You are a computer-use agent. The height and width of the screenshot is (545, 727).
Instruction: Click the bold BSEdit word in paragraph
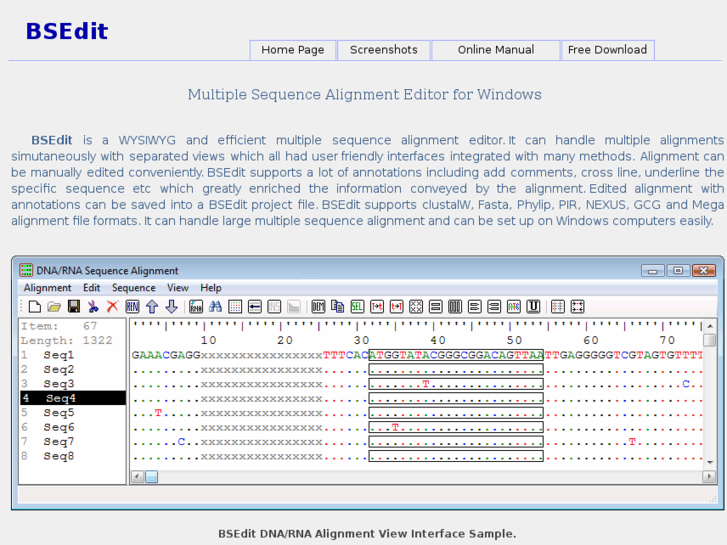(51, 140)
